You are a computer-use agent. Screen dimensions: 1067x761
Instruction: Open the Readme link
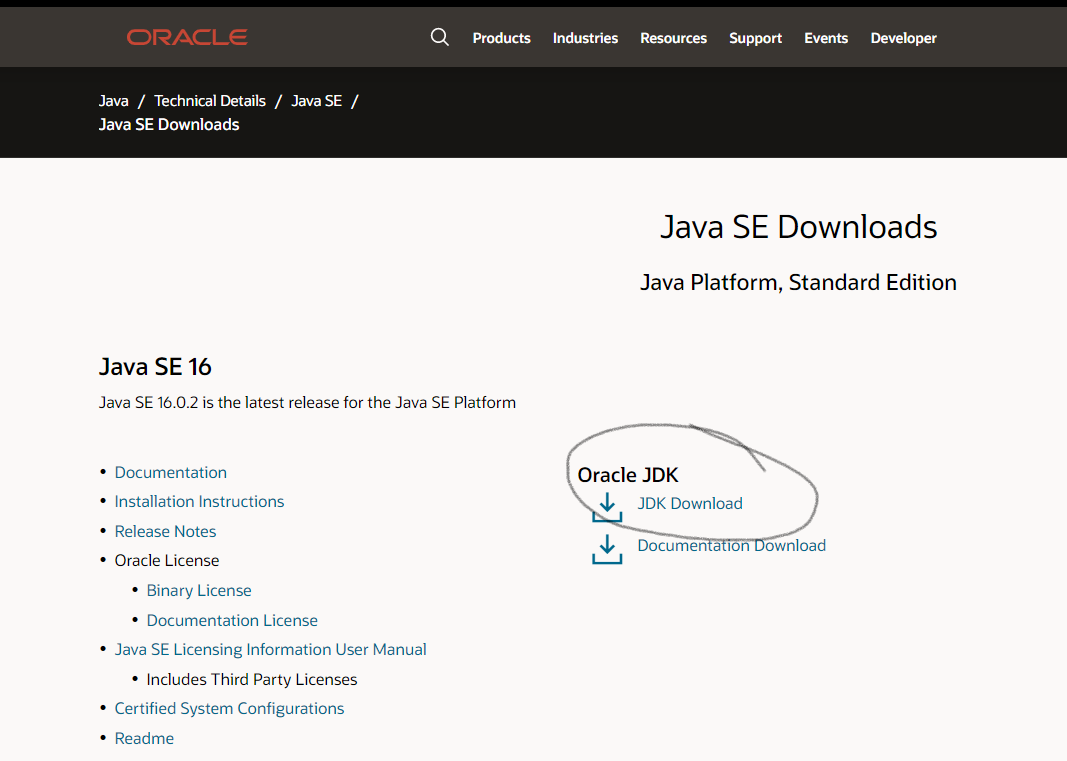(144, 739)
